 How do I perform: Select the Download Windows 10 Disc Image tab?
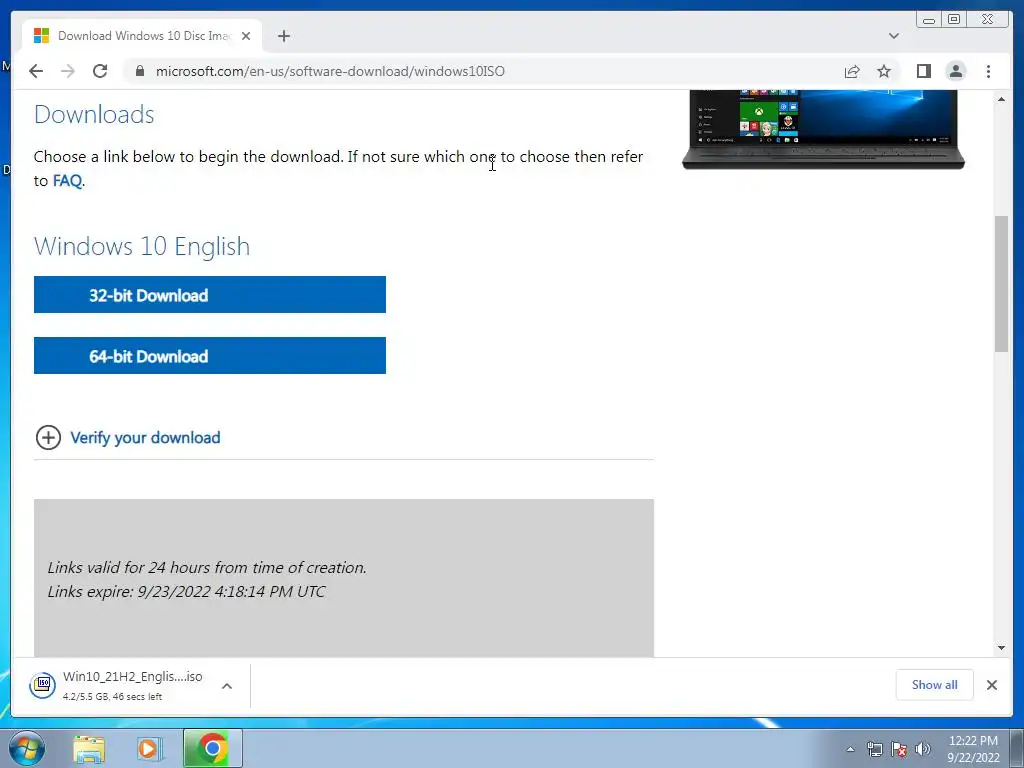click(x=142, y=36)
